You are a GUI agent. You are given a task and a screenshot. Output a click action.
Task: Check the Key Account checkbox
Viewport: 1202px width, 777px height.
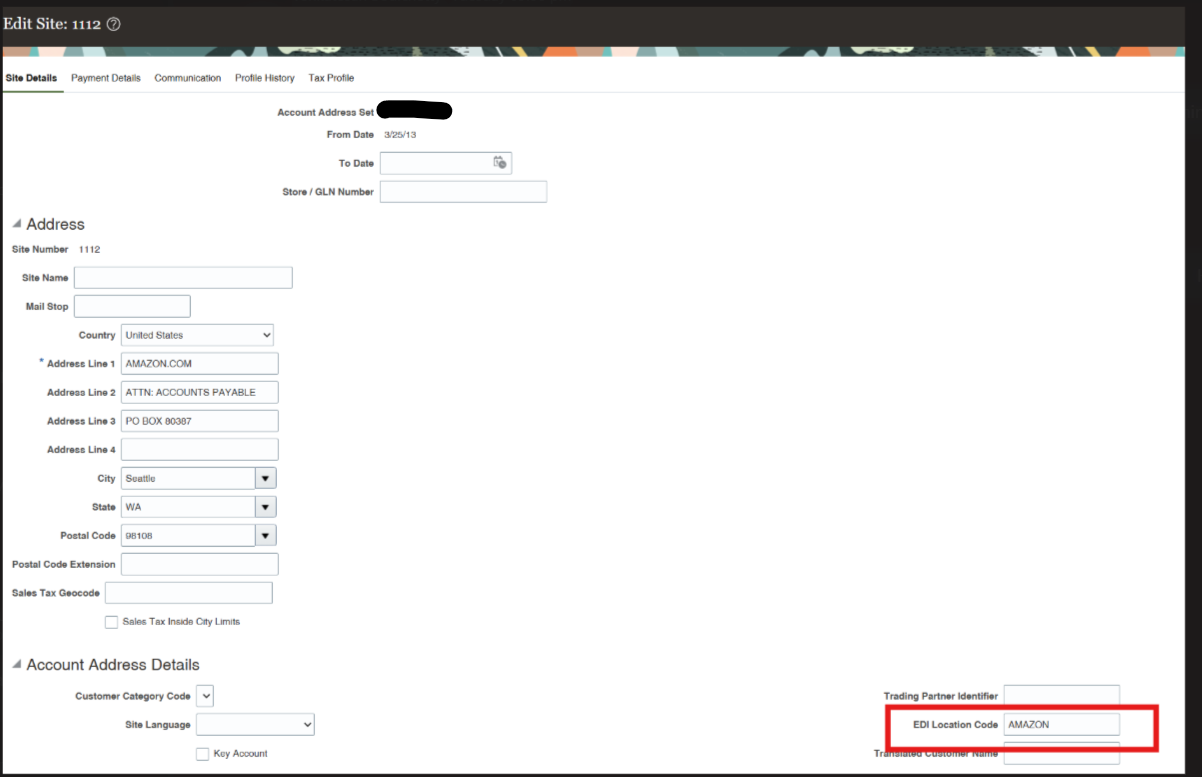tap(202, 753)
